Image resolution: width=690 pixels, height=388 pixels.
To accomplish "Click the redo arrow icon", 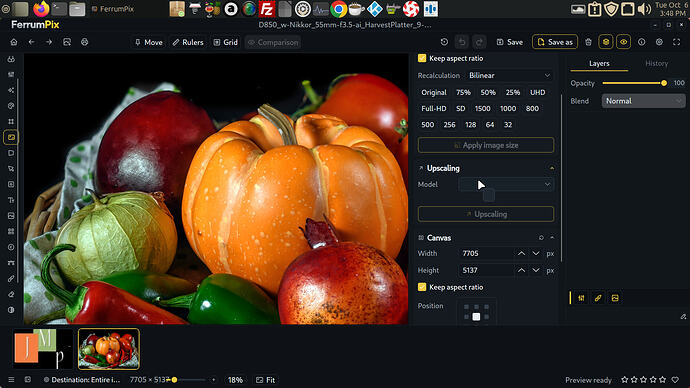I will click(479, 42).
